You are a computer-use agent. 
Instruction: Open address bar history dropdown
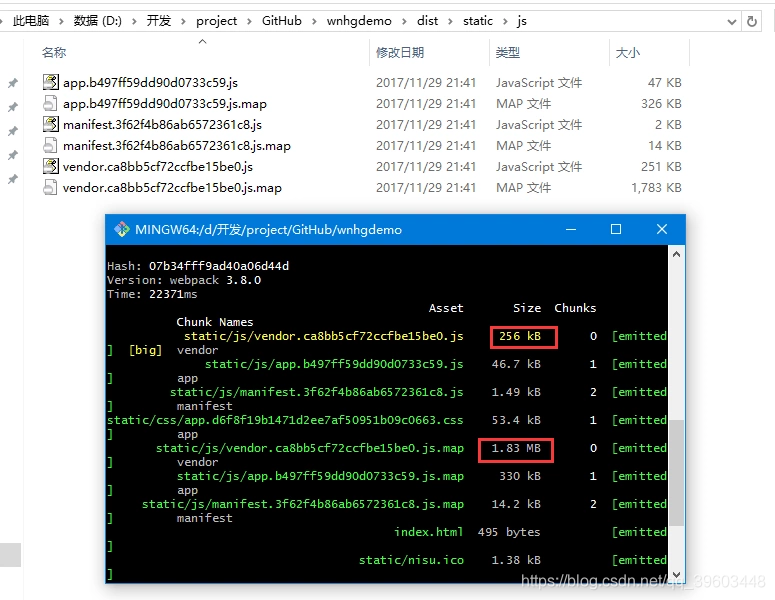click(732, 22)
